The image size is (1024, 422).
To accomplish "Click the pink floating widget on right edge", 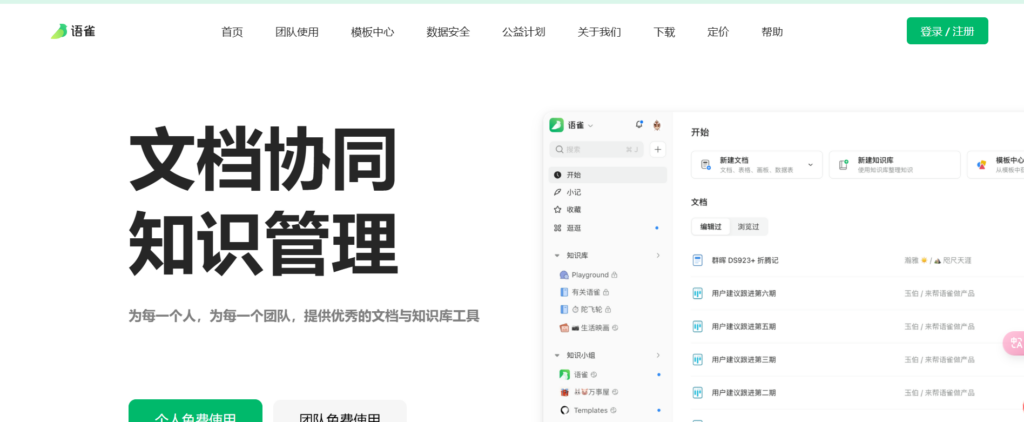I will click(1014, 344).
